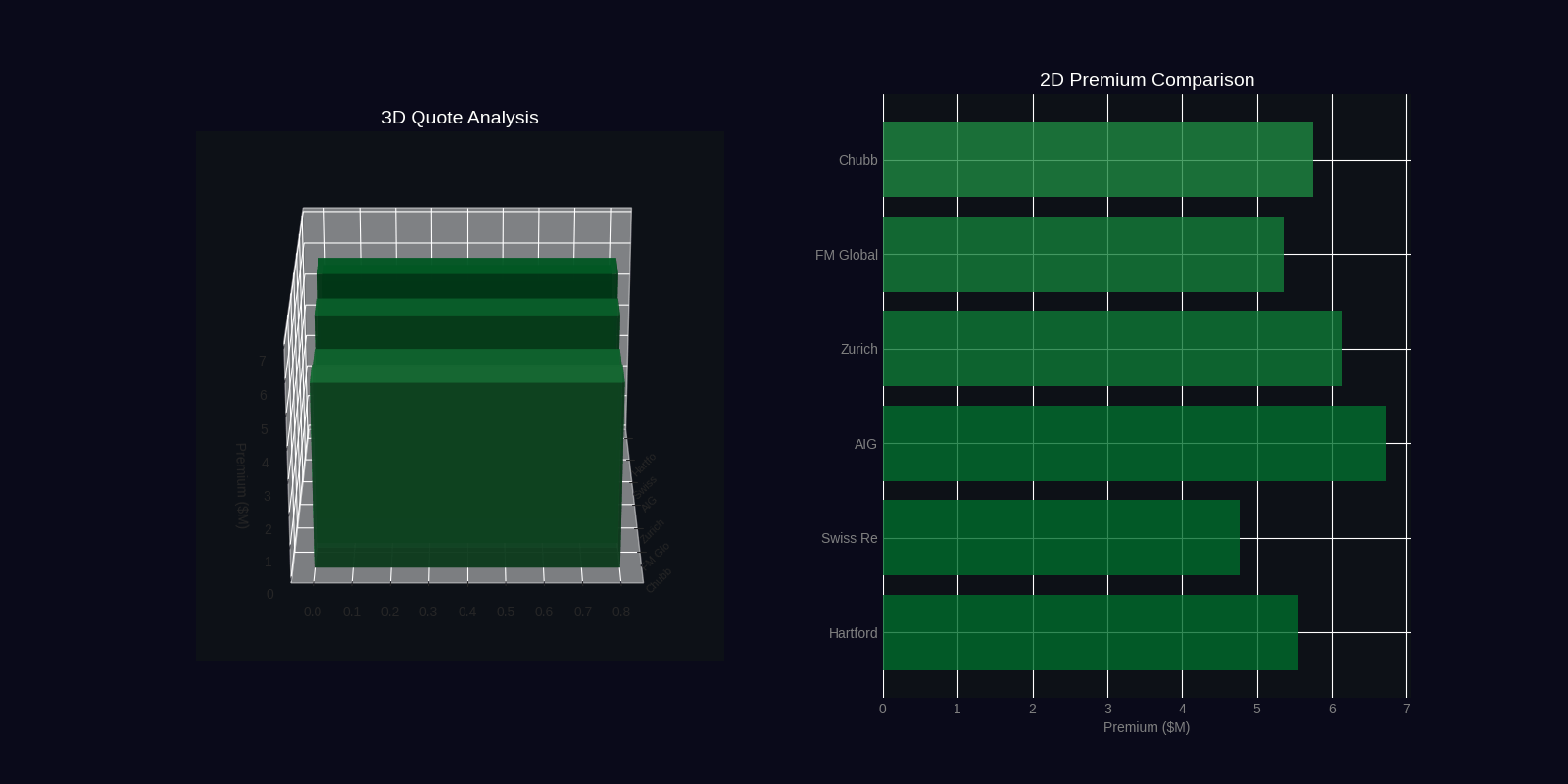Click the Swiss Re premium bar
1568x784 pixels.
click(x=1060, y=538)
